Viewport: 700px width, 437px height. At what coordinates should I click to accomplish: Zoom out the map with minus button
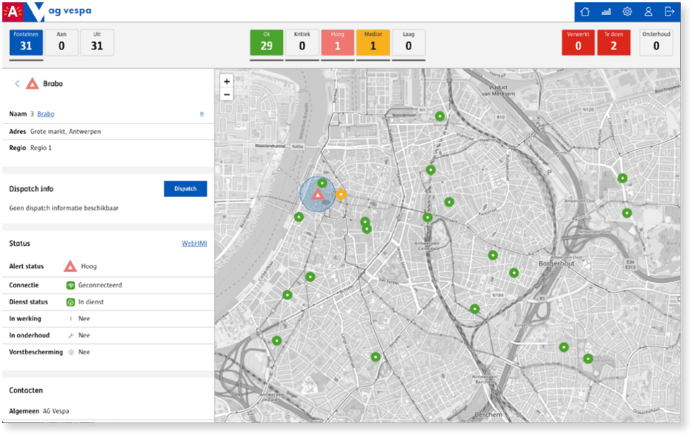[227, 95]
